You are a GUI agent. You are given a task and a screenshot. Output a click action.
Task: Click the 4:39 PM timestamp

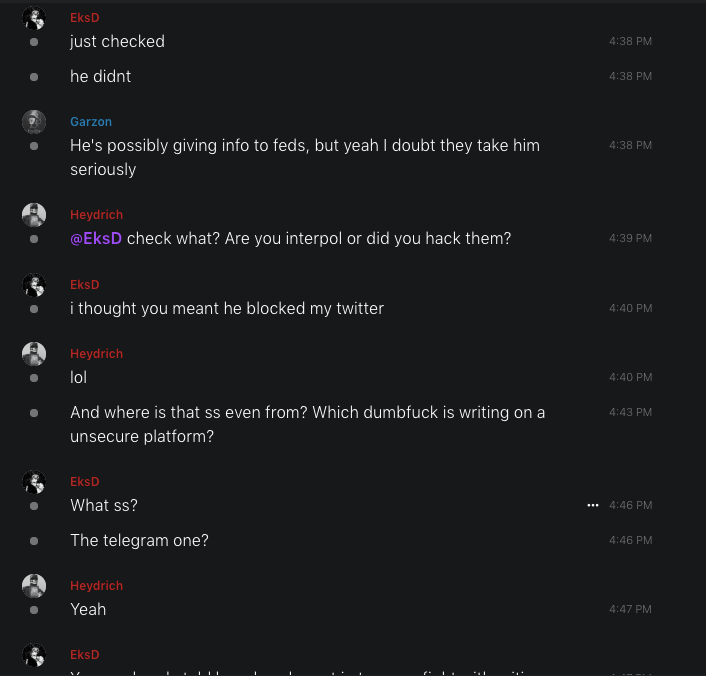[x=630, y=239]
